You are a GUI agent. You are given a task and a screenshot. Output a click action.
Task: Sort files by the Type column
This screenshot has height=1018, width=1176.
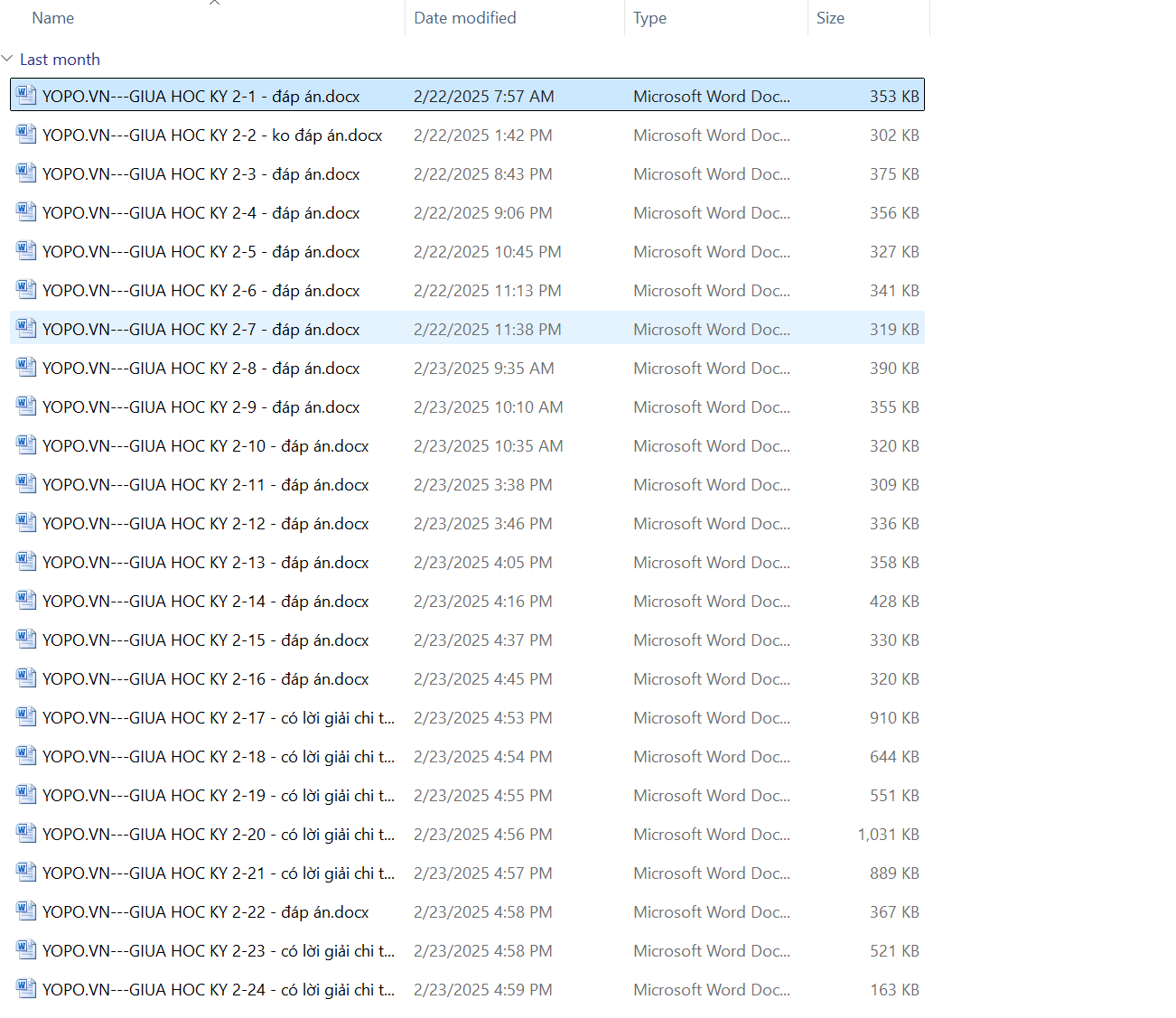point(649,18)
